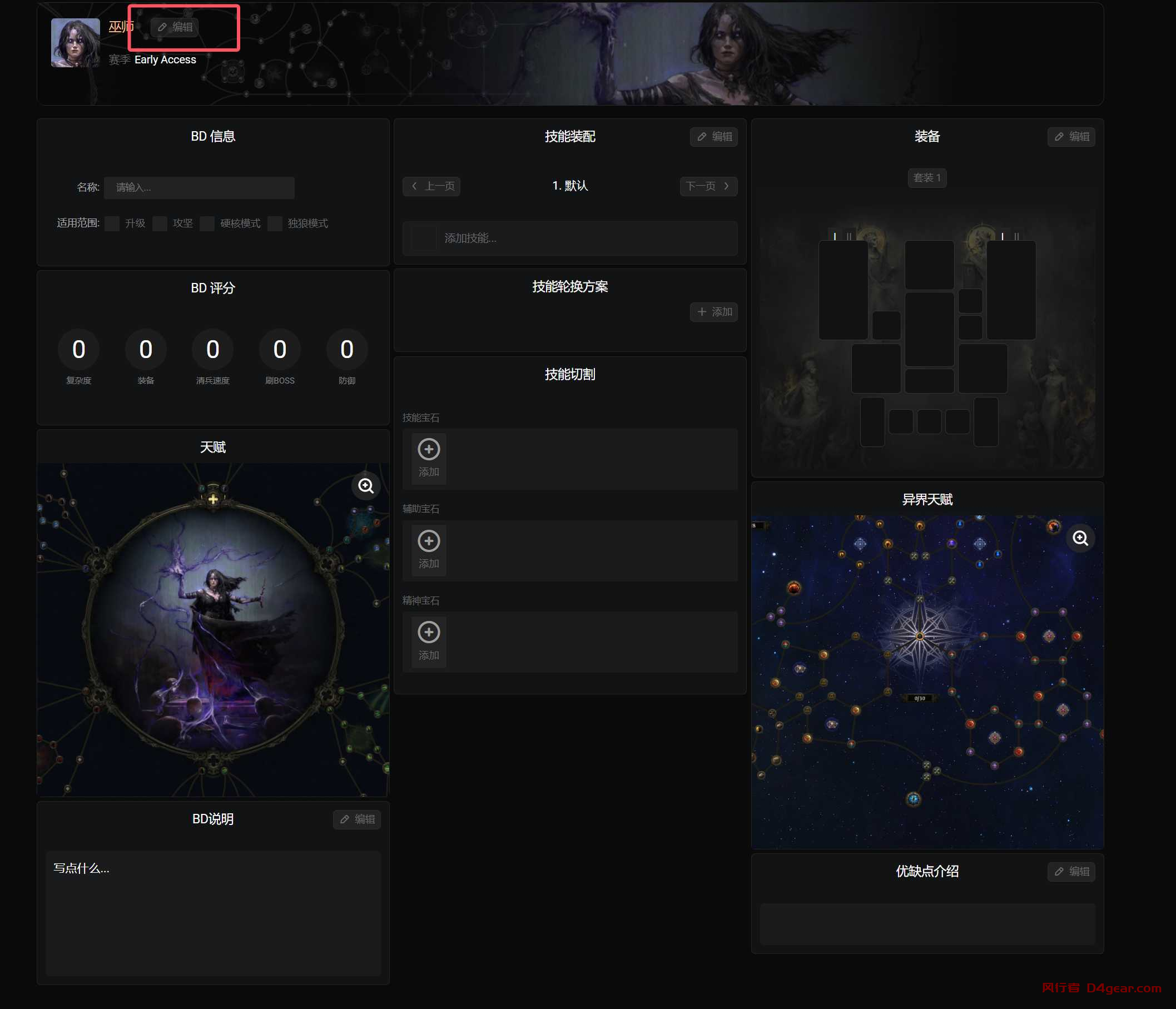Add a support gem under 辅助宝石

429,549
